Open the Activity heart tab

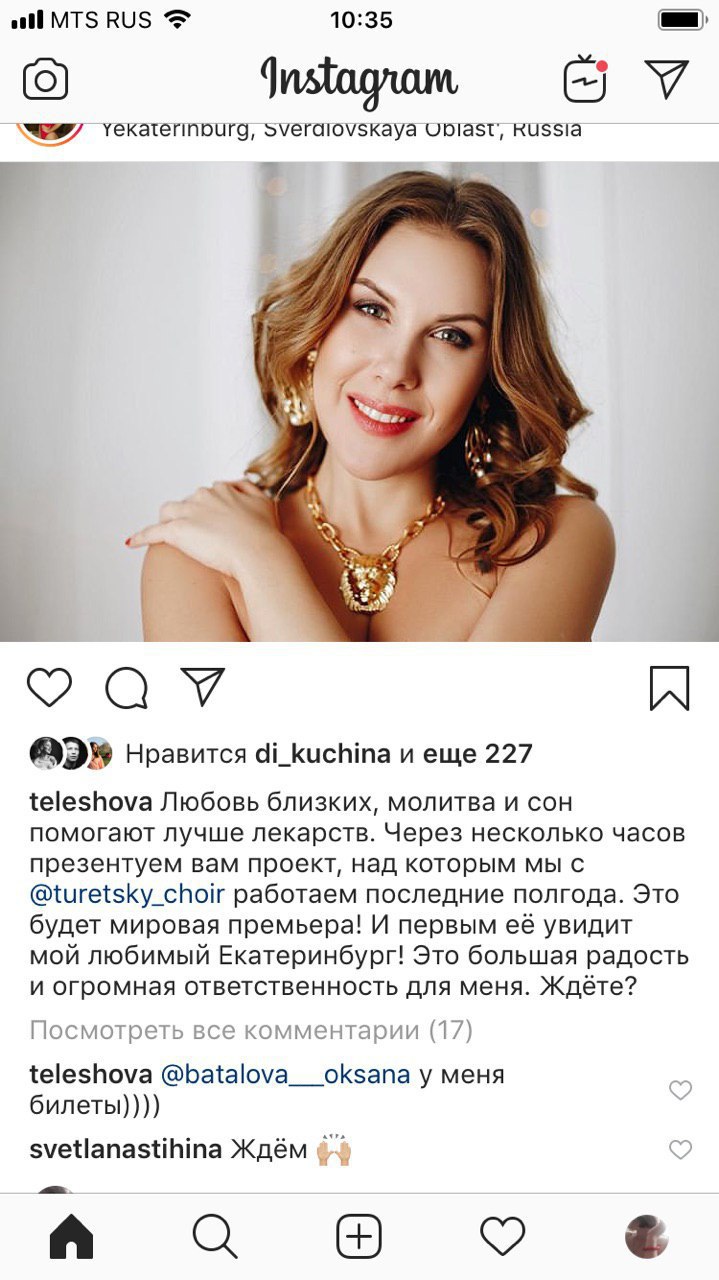pyautogui.click(x=503, y=1237)
